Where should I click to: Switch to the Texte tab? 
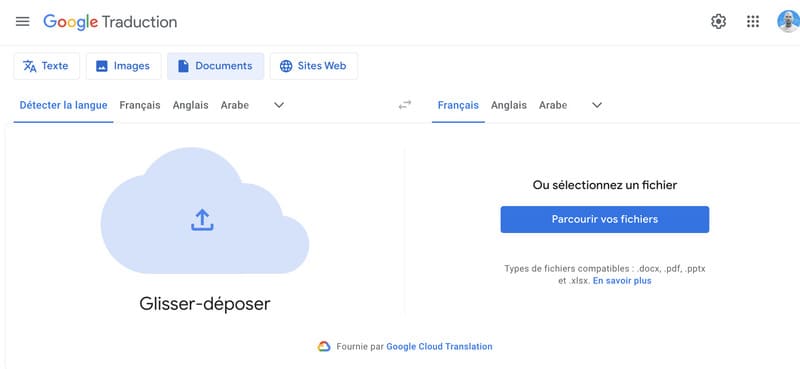coord(46,66)
